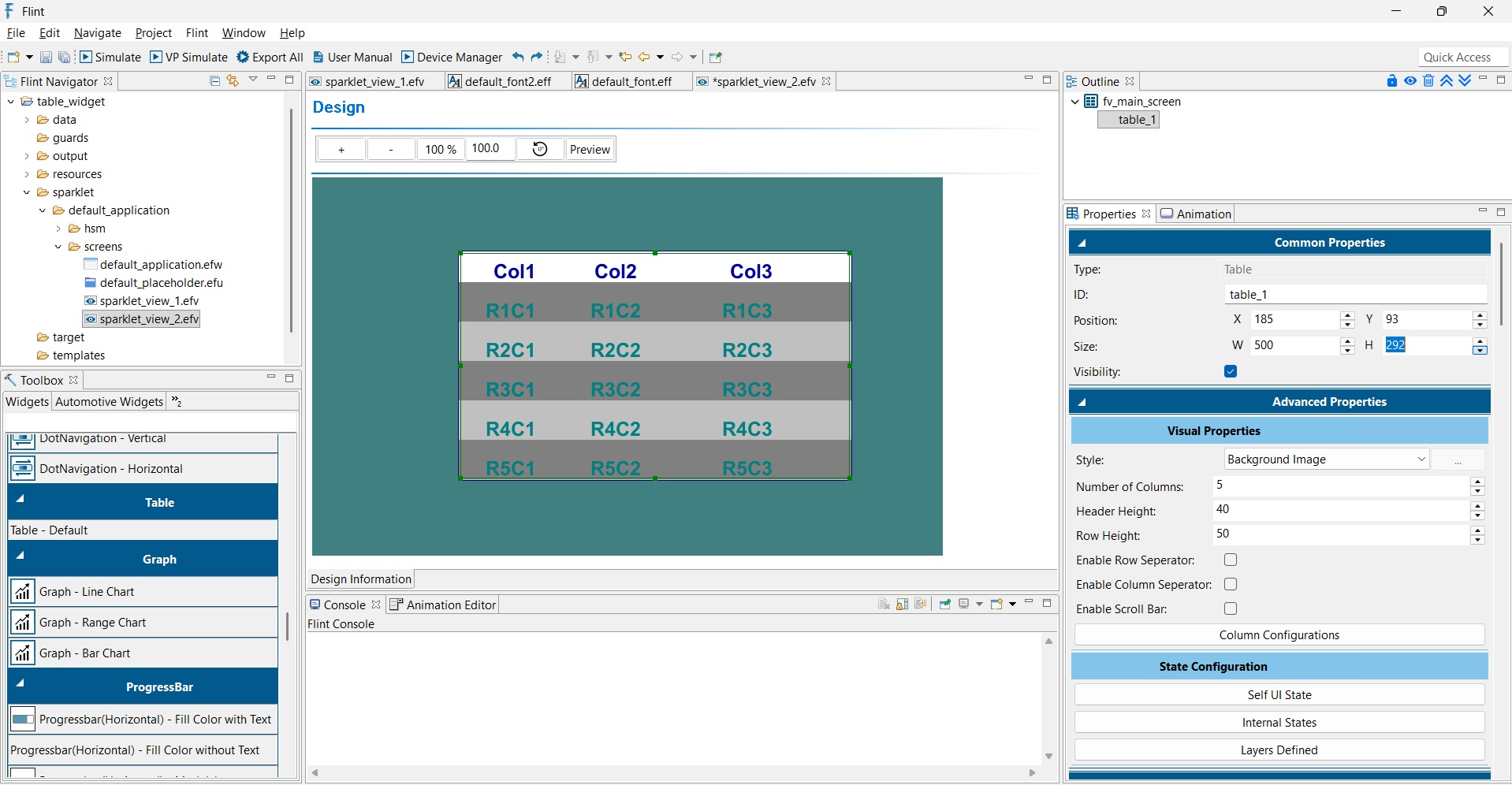The width and height of the screenshot is (1512, 785).
Task: Click the Number of Columns field
Action: pos(1341,486)
